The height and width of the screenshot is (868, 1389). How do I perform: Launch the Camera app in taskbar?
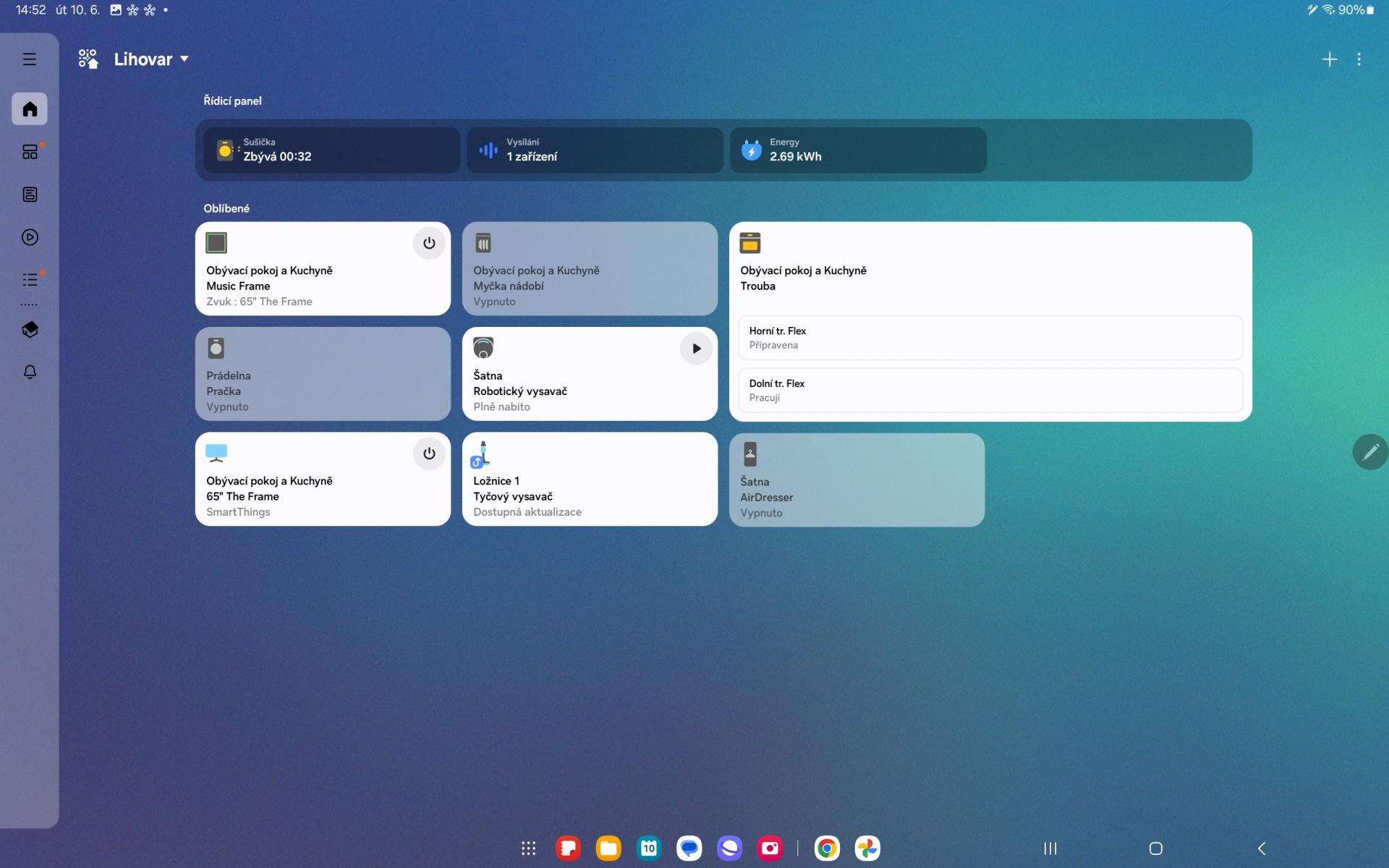point(770,848)
